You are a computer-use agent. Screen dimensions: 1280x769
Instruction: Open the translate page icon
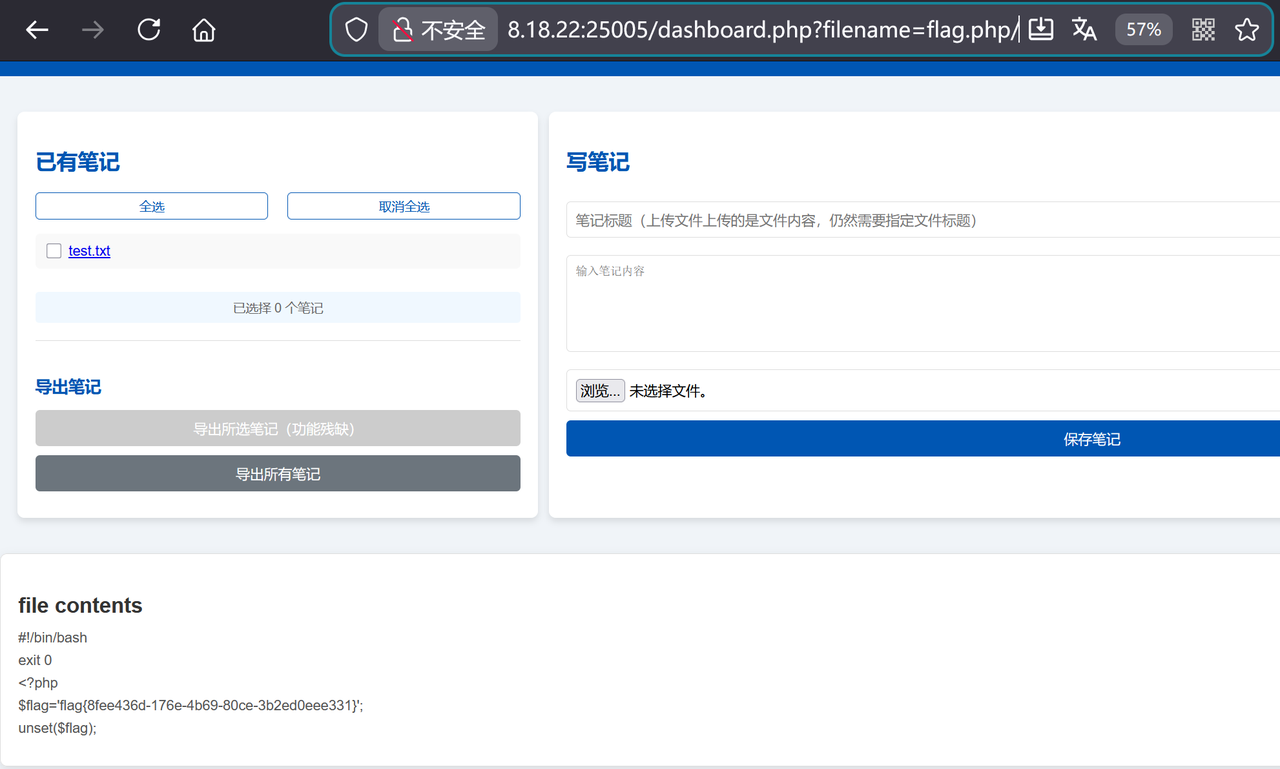coord(1084,30)
